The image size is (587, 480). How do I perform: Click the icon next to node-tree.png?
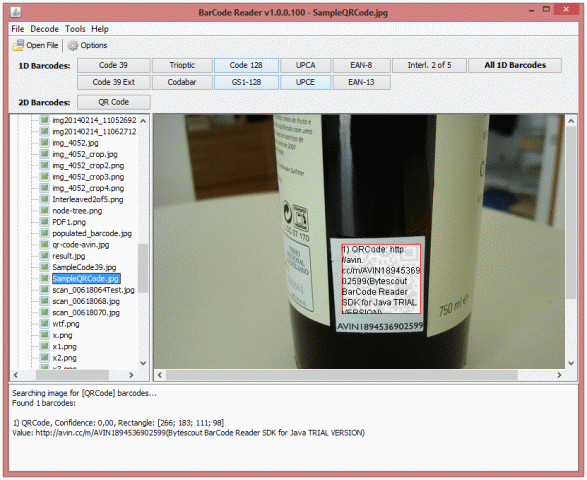click(x=45, y=210)
